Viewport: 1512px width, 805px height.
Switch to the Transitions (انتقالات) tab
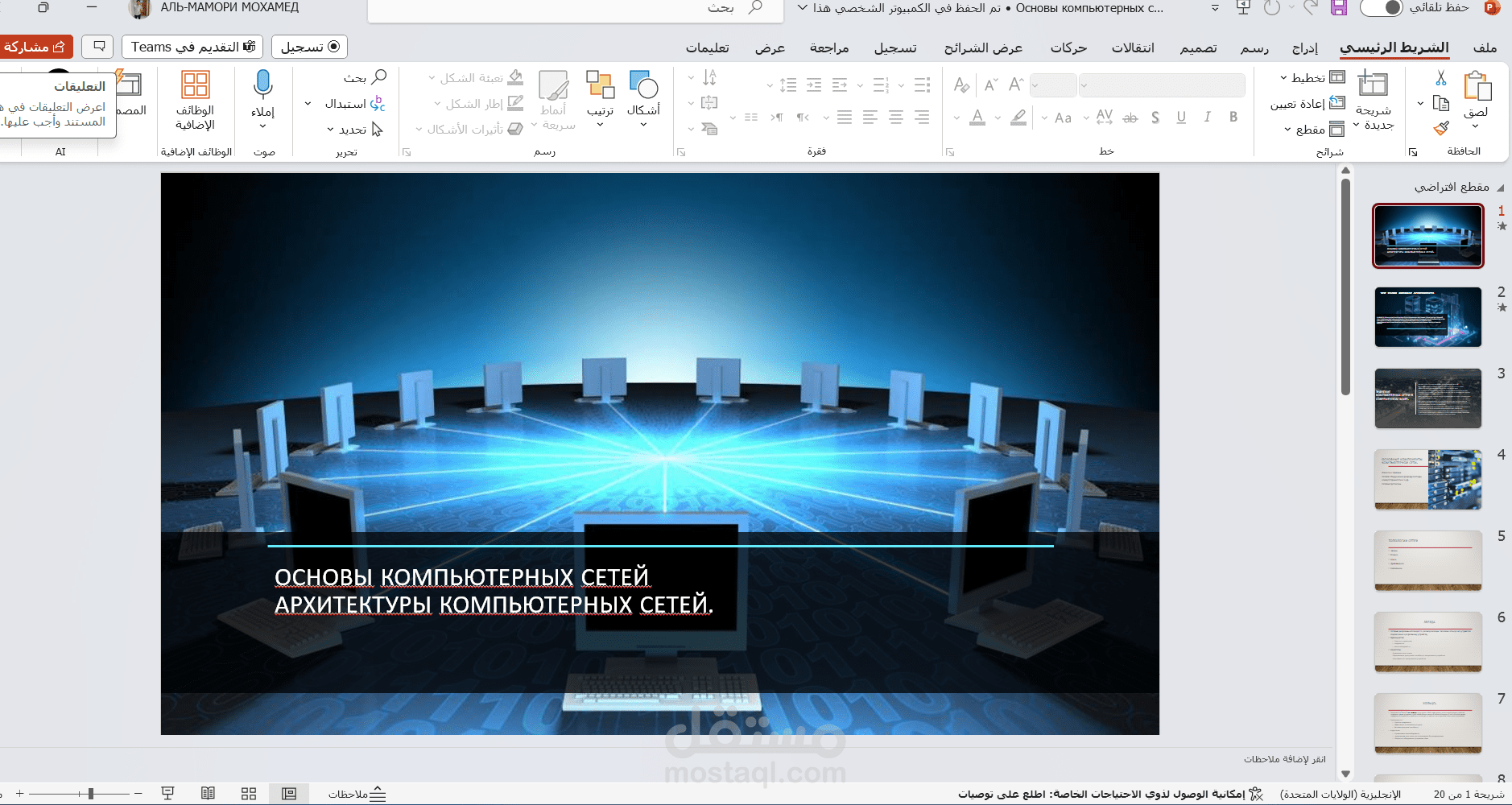pos(1133,47)
